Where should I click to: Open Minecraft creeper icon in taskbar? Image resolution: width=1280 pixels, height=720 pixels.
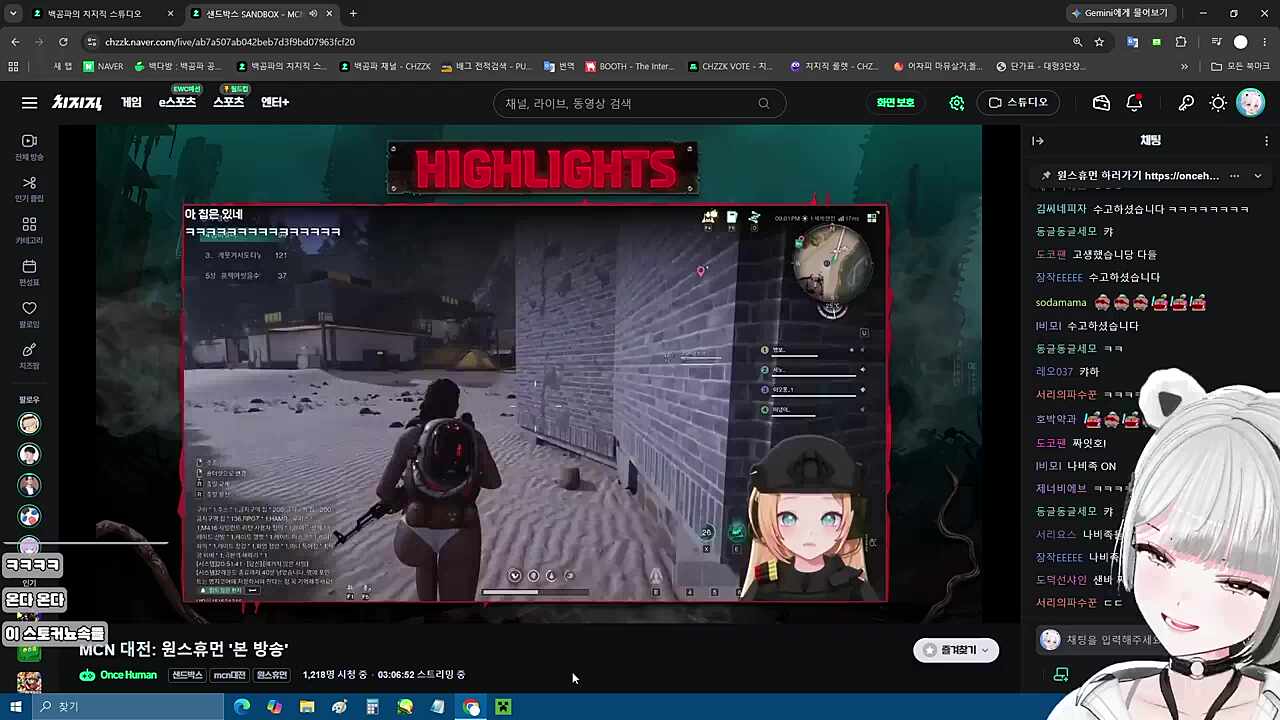pos(503,707)
